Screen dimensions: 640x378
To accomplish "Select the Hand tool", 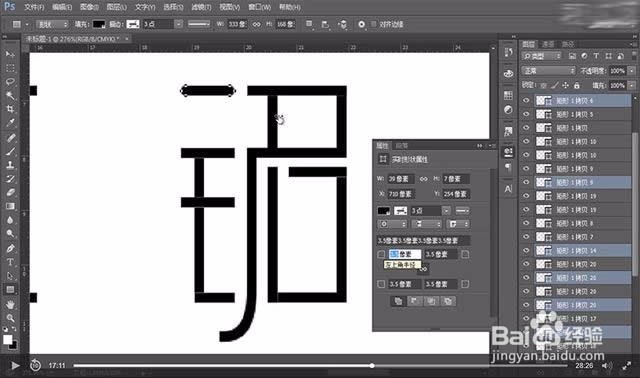I will (x=10, y=304).
